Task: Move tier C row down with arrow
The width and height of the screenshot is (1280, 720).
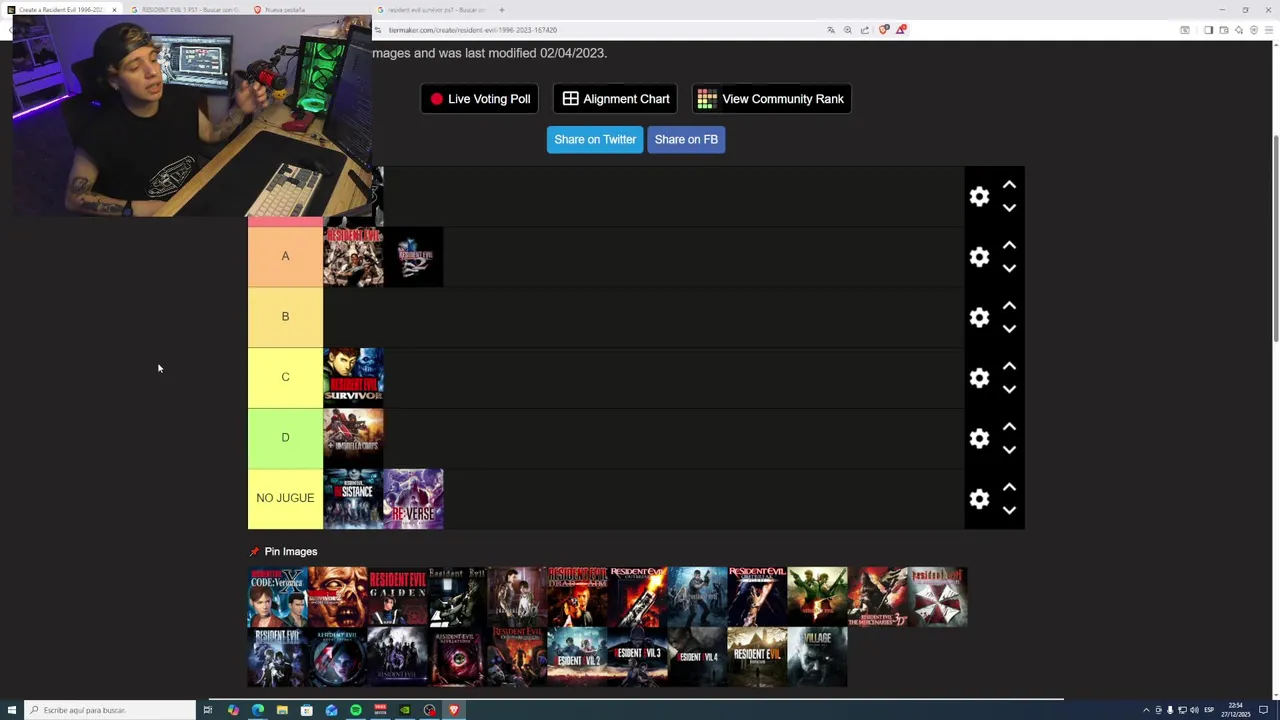Action: pyautogui.click(x=1009, y=389)
